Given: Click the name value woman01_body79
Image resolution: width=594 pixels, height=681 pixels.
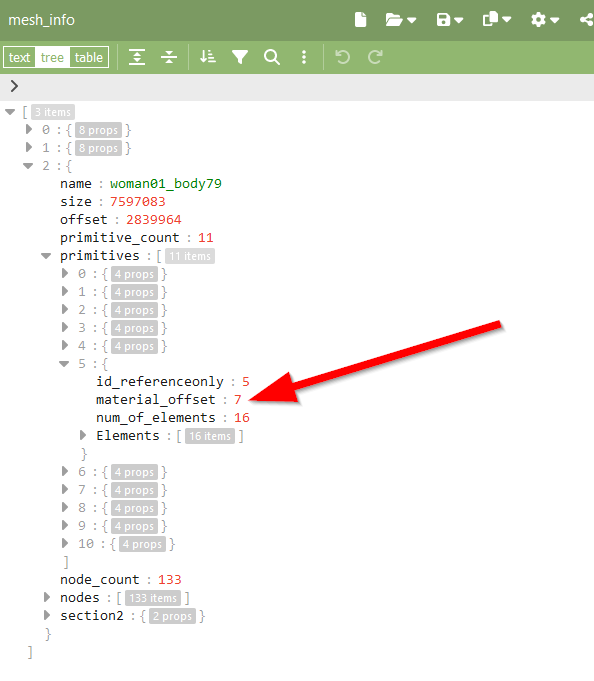Looking at the screenshot, I should 165,184.
